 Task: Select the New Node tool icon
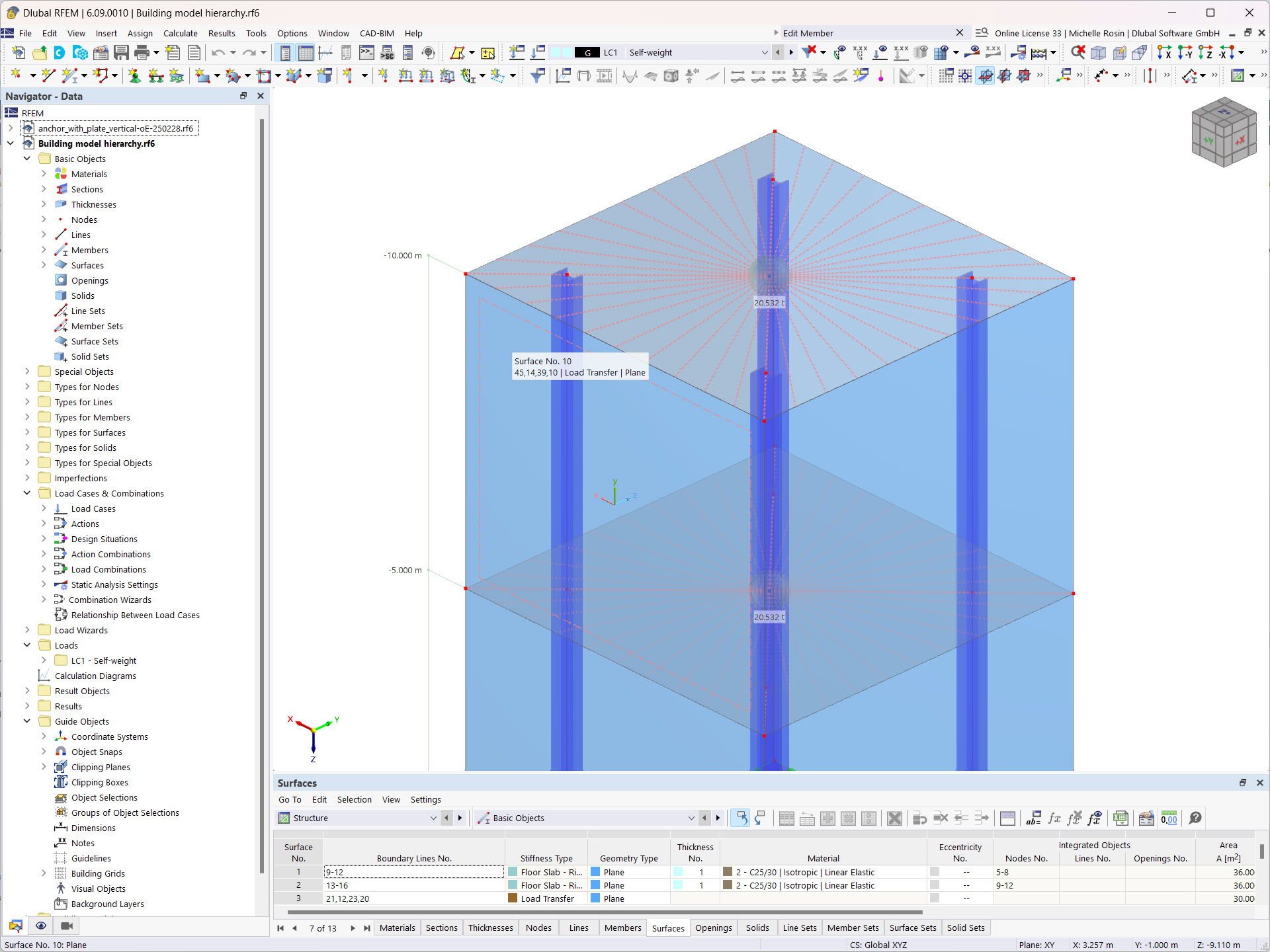pos(16,77)
